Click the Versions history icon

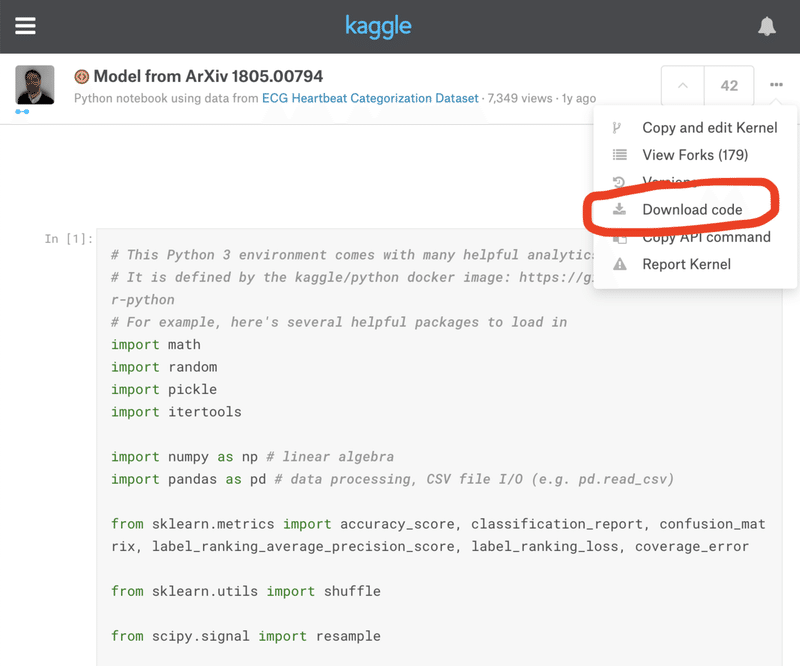[x=620, y=182]
